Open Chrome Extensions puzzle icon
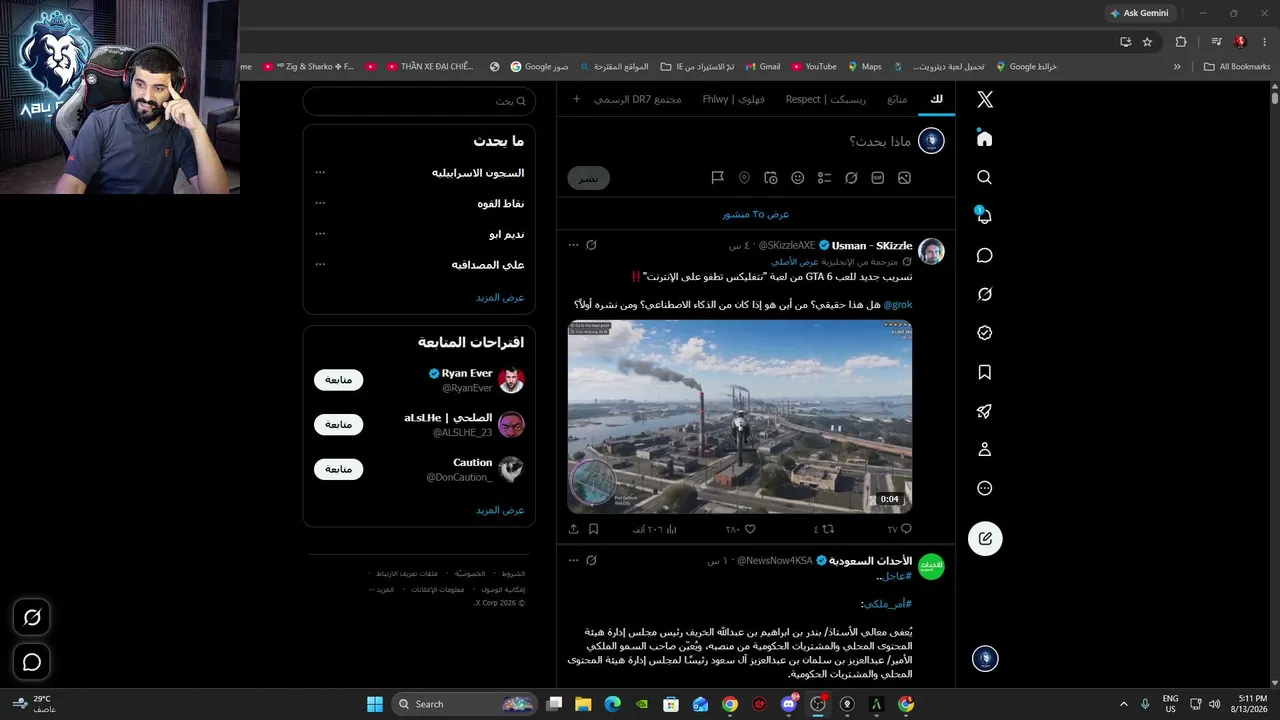The image size is (1280, 720). [1181, 42]
